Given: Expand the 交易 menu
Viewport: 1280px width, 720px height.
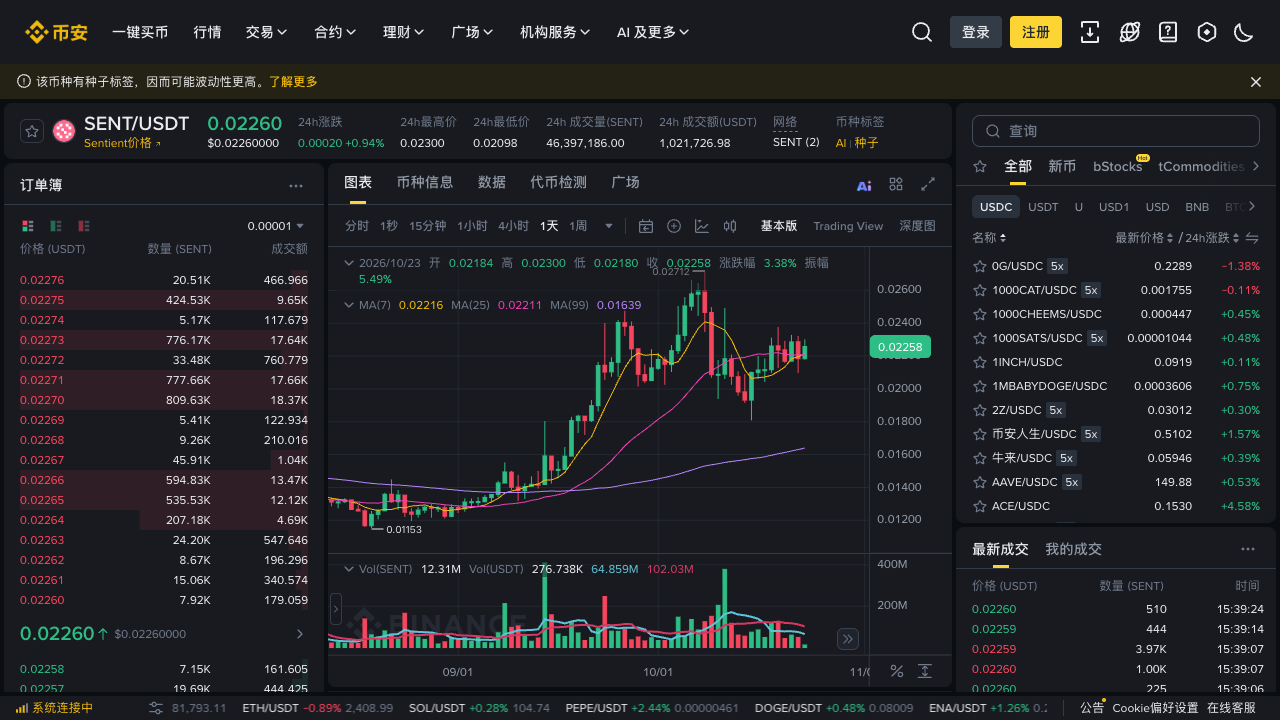Looking at the screenshot, I should click(x=267, y=32).
